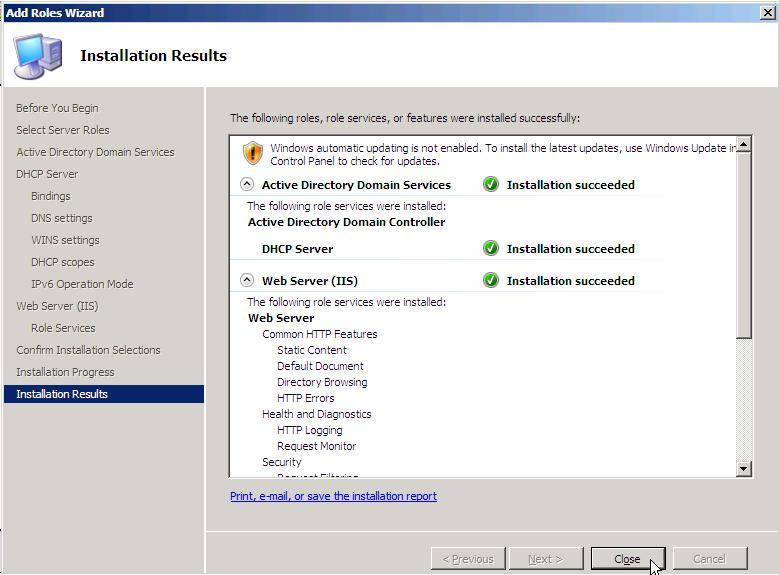This screenshot has width=779, height=575.
Task: Click green checkmark beside Active Directory Domain Services
Action: coord(490,185)
